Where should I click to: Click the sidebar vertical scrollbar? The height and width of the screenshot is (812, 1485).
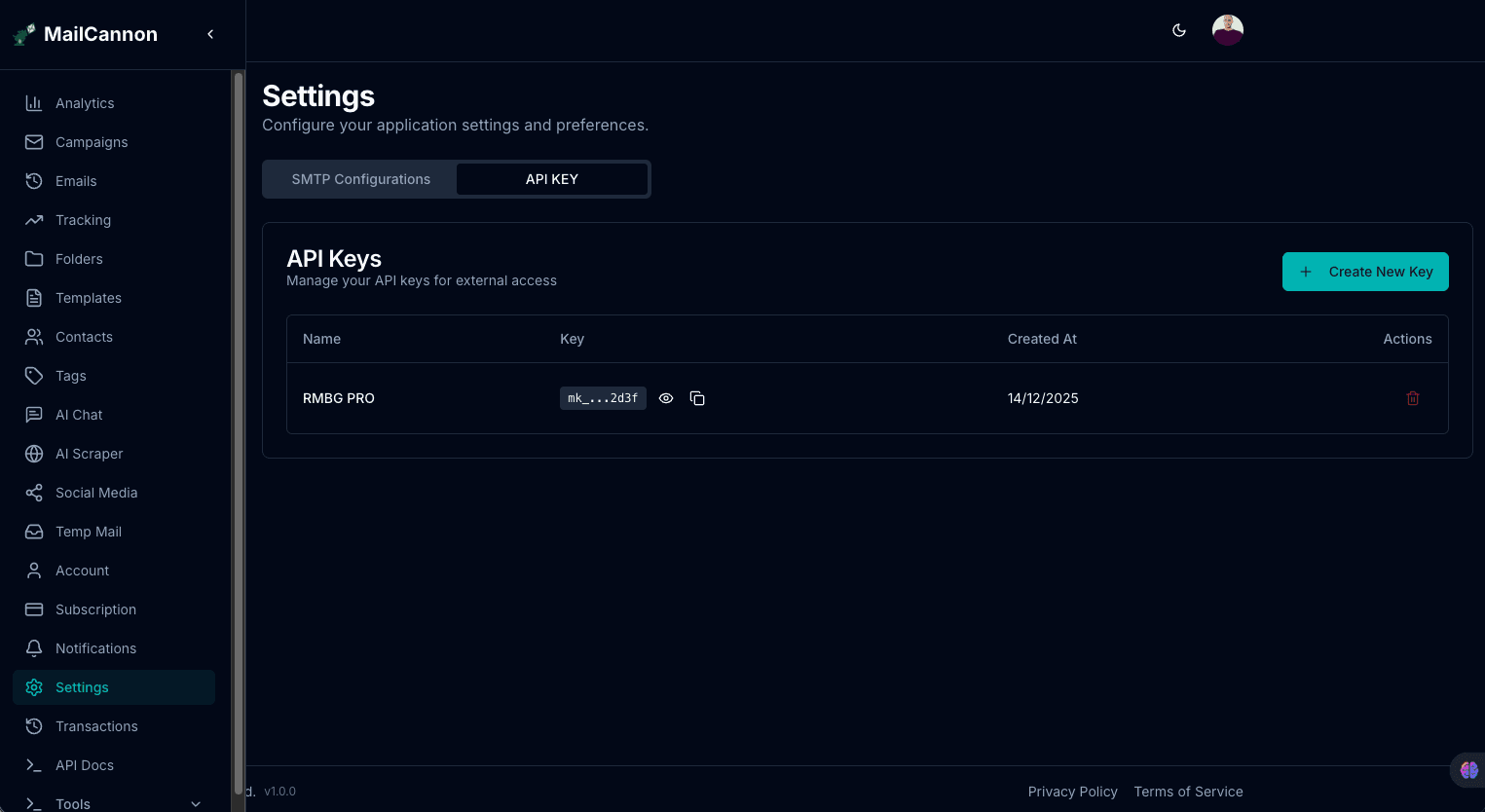point(239,434)
